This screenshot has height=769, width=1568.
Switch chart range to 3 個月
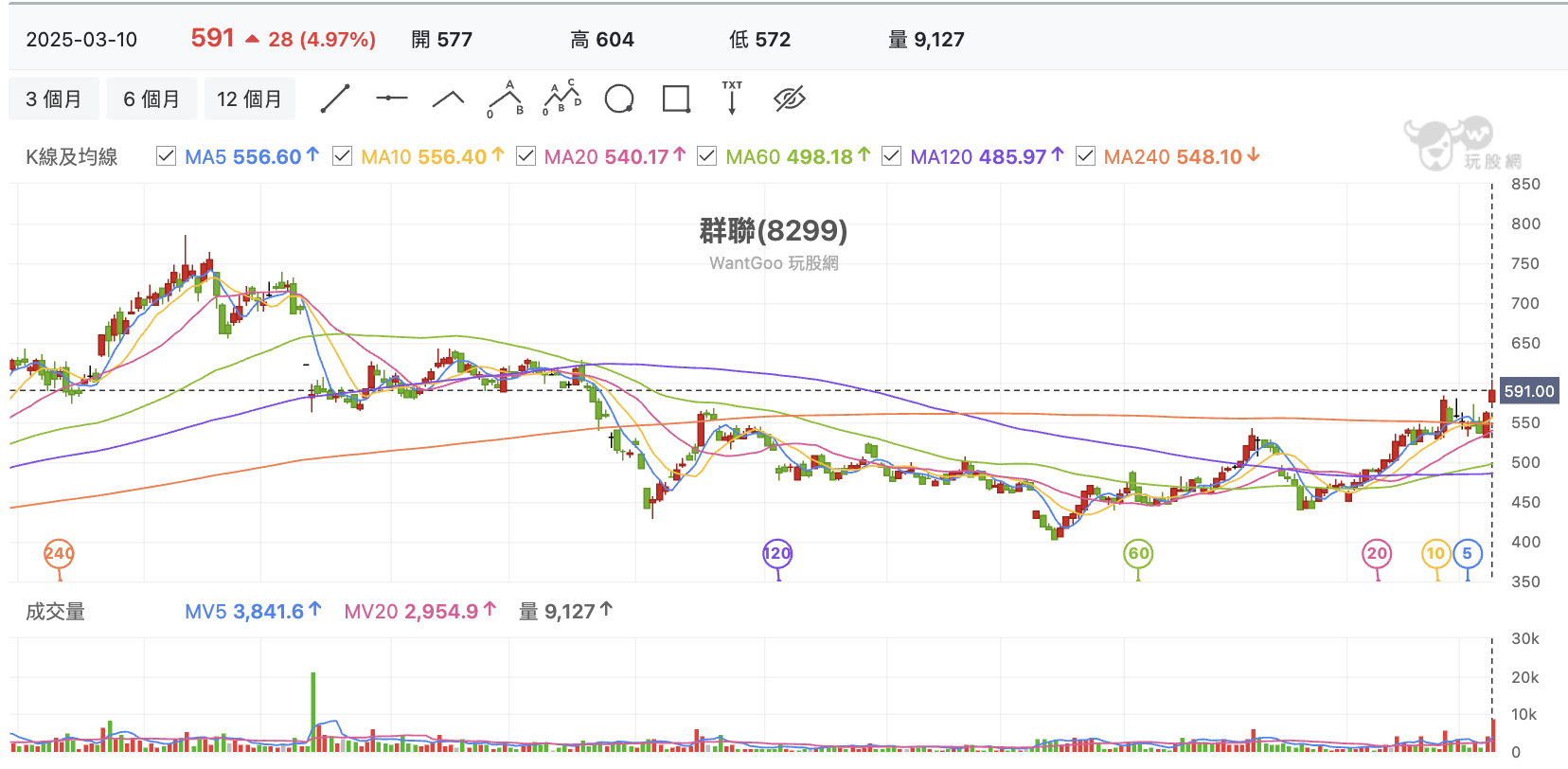click(54, 98)
